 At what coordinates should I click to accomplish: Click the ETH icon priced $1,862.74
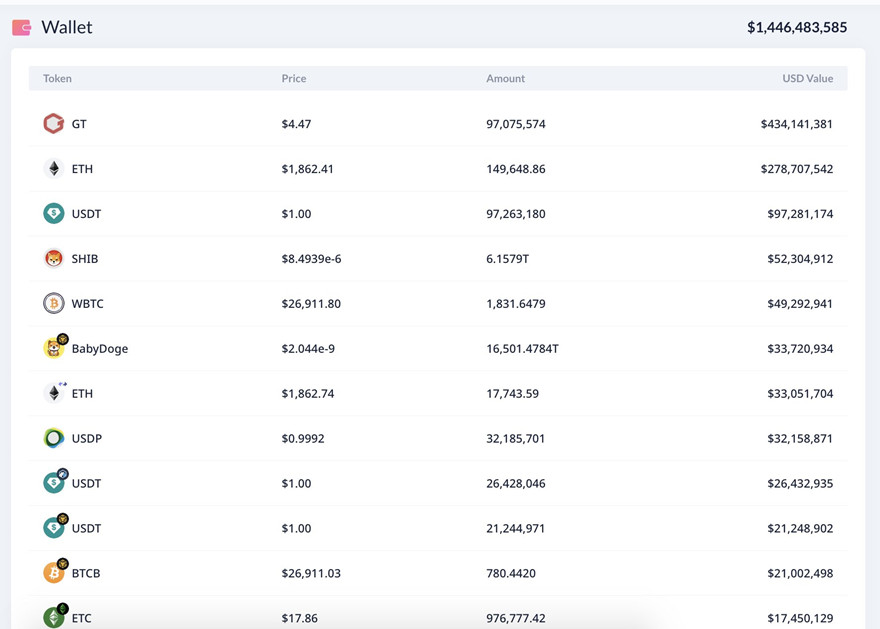point(54,392)
